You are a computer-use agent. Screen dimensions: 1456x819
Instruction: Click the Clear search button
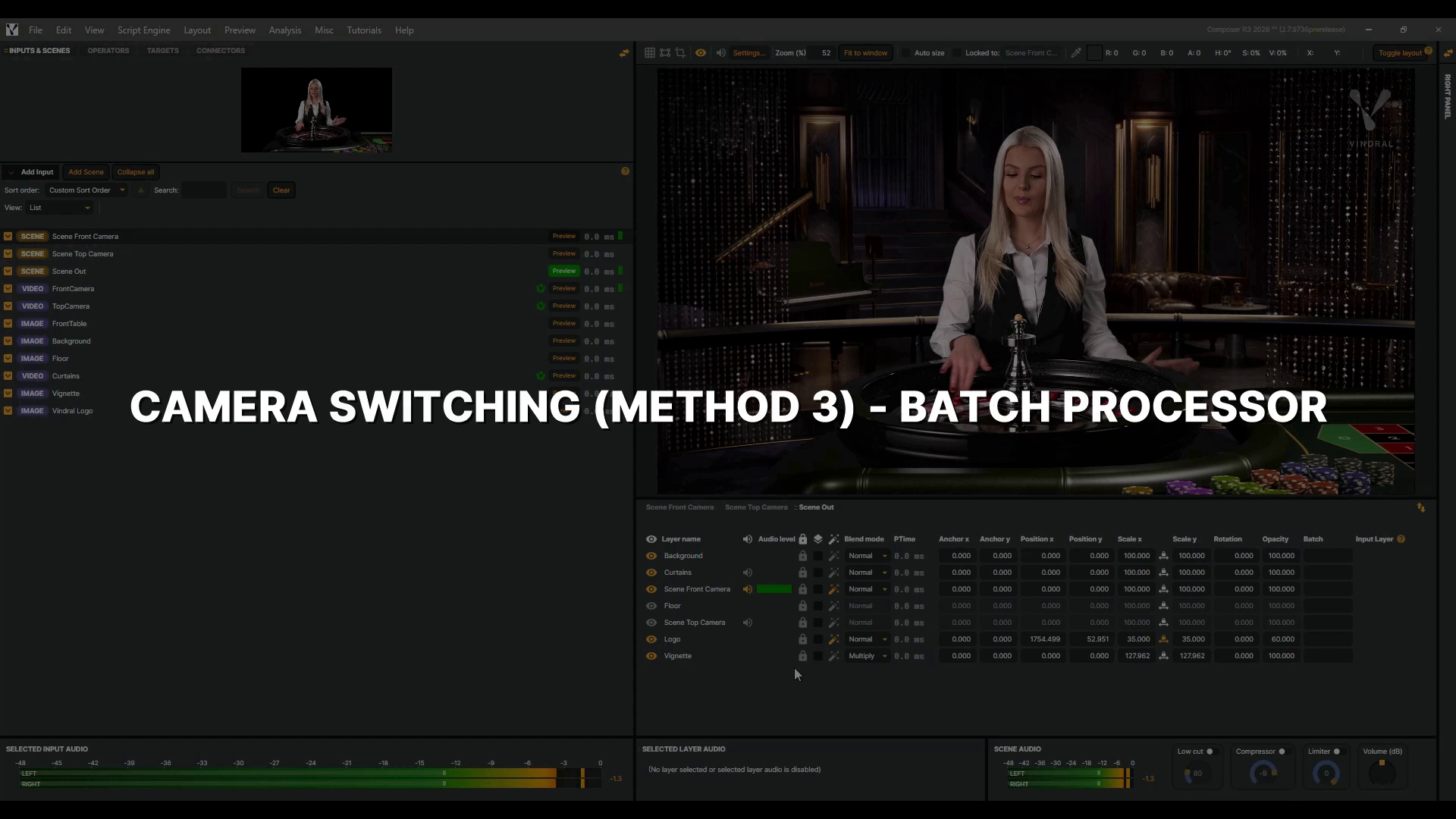coord(281,190)
